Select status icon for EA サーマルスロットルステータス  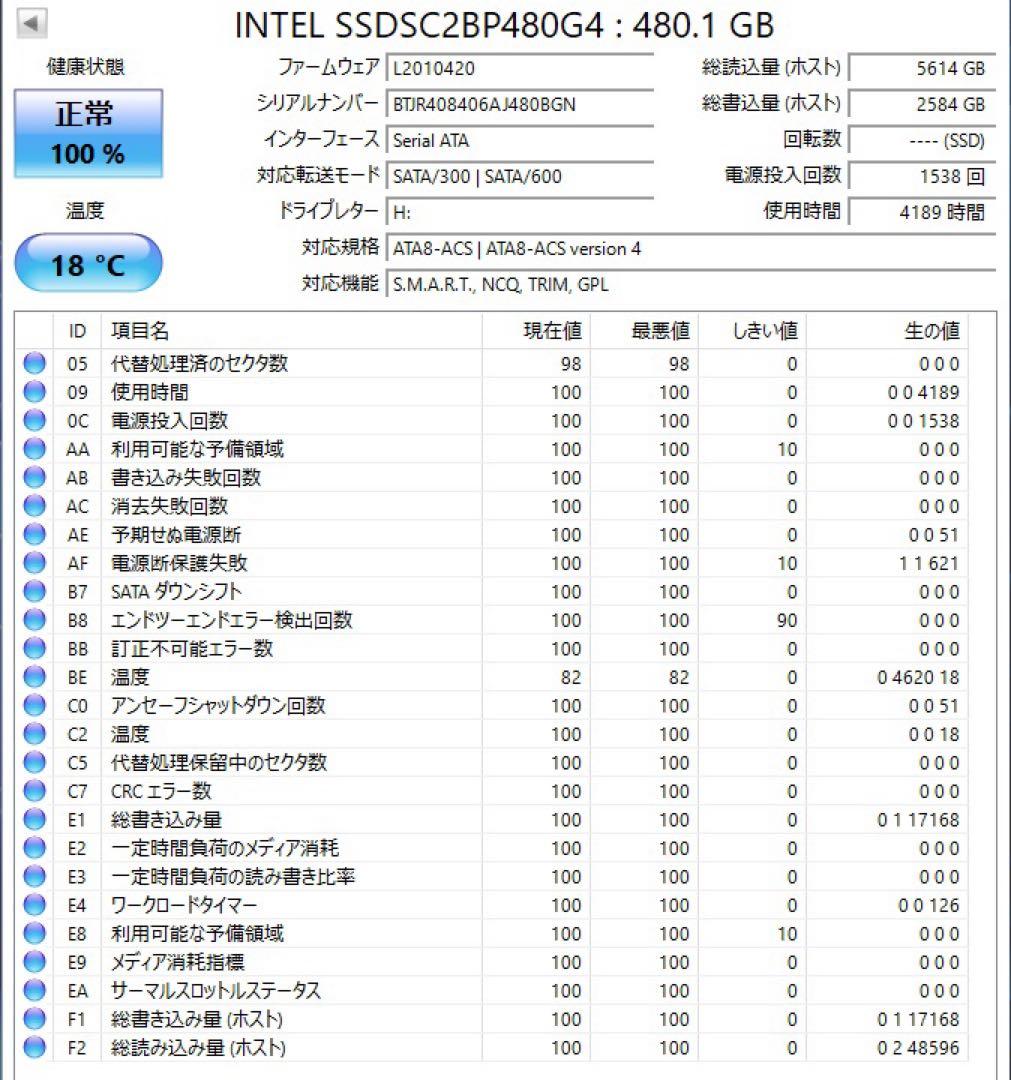pos(34,990)
